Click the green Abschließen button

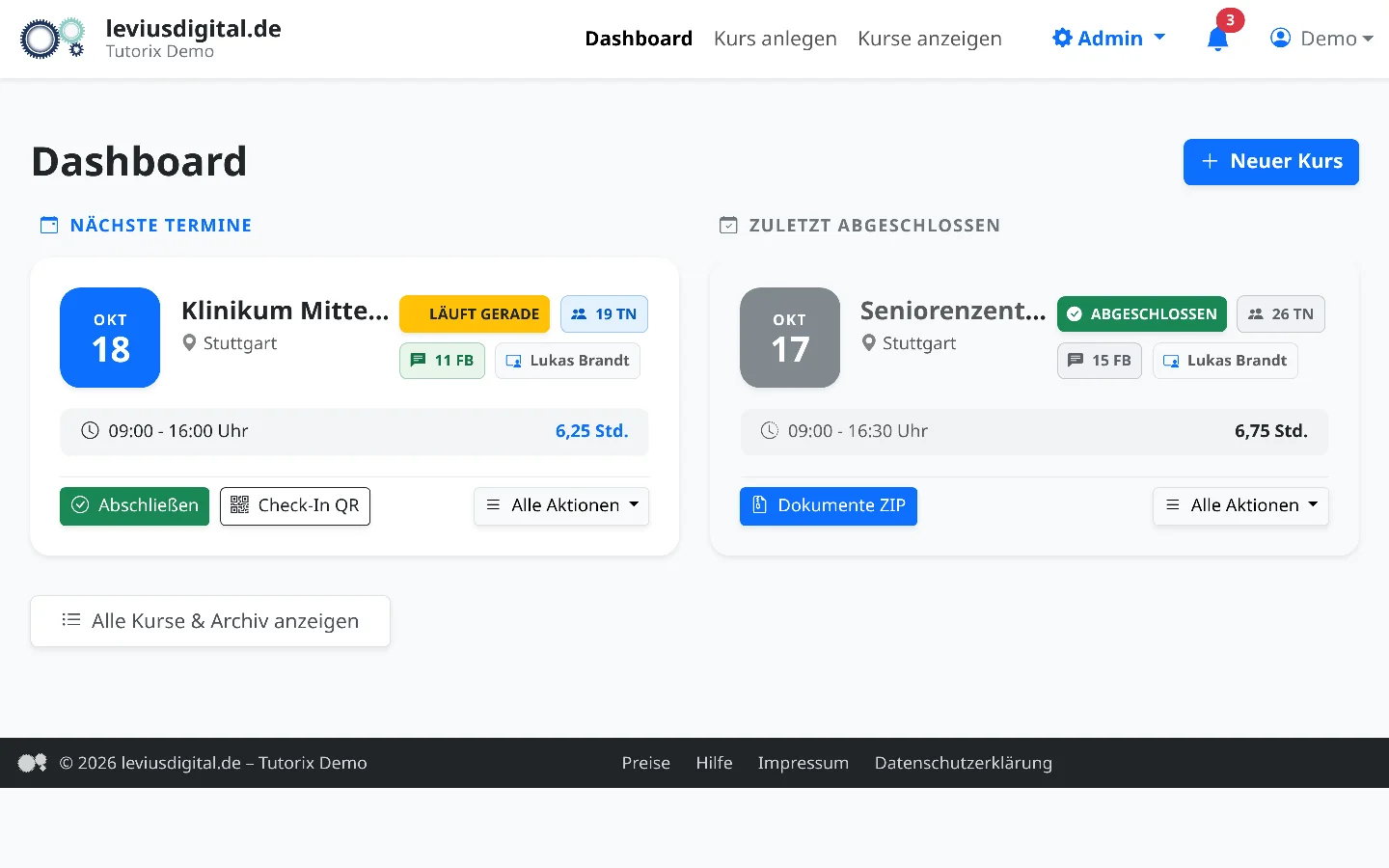[134, 506]
